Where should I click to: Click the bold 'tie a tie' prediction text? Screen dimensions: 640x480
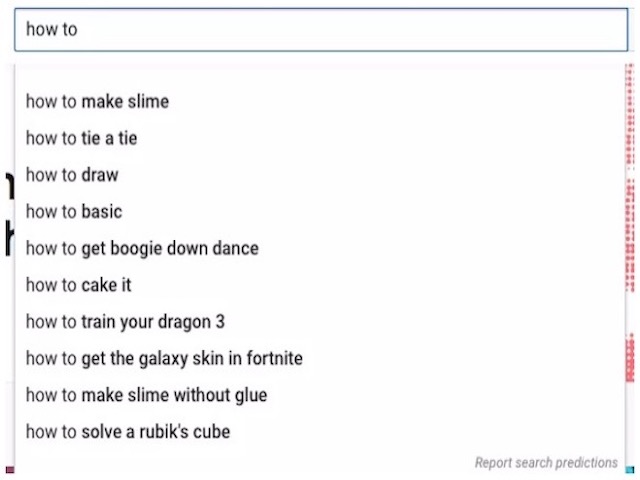tap(109, 138)
